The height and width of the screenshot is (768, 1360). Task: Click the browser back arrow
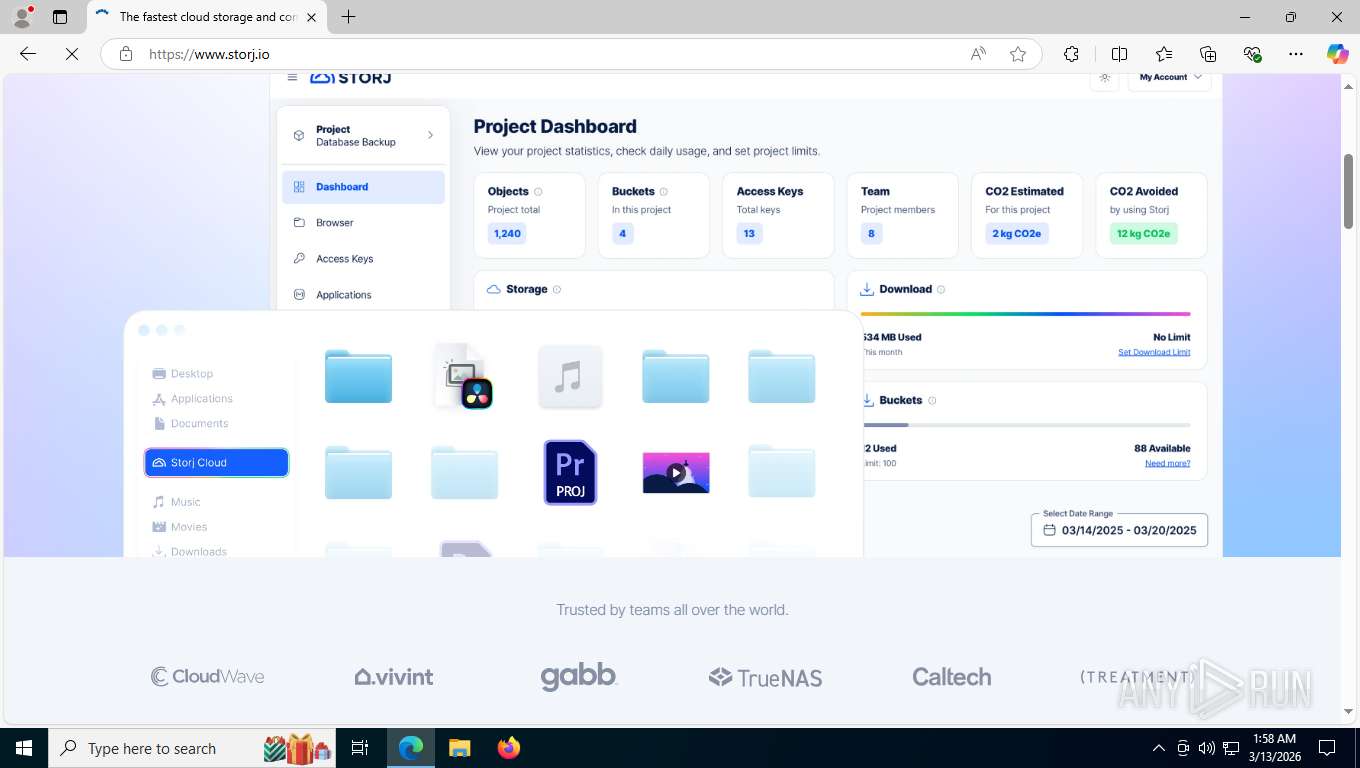[x=28, y=54]
